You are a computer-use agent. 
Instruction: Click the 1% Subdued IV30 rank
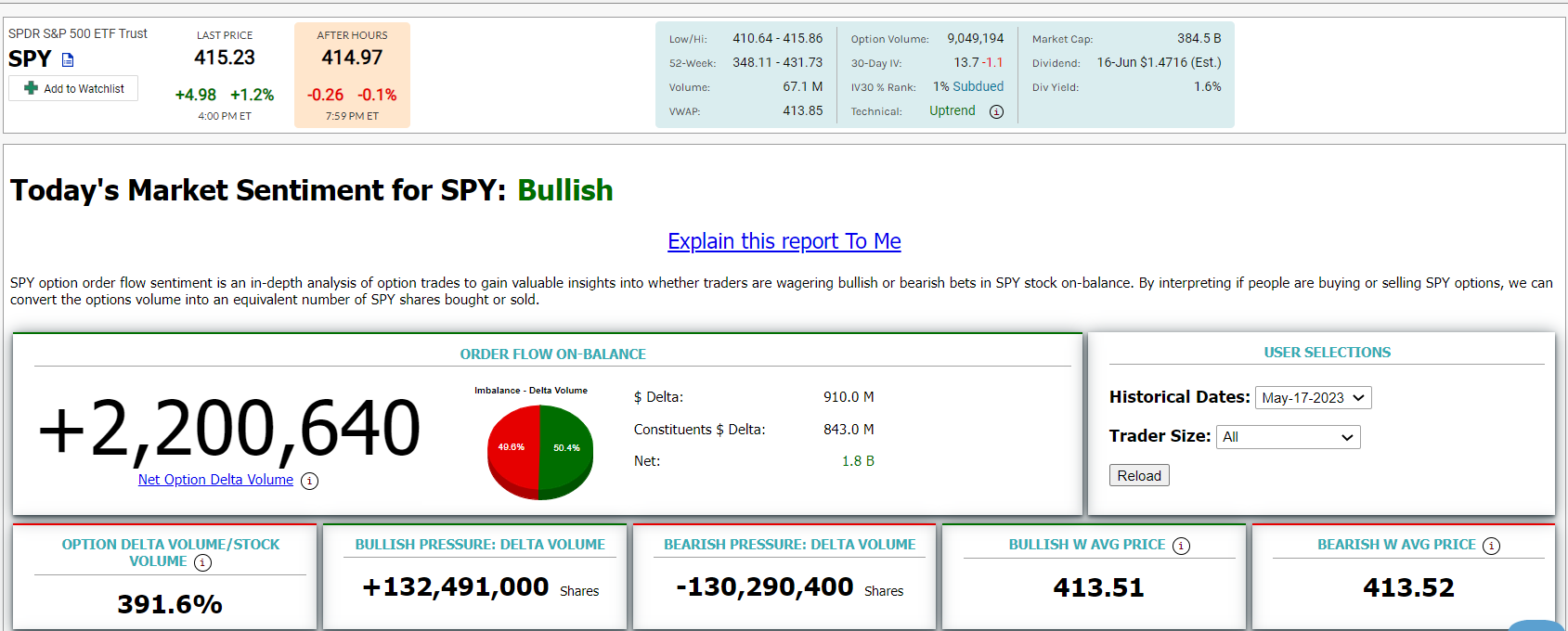[x=968, y=86]
